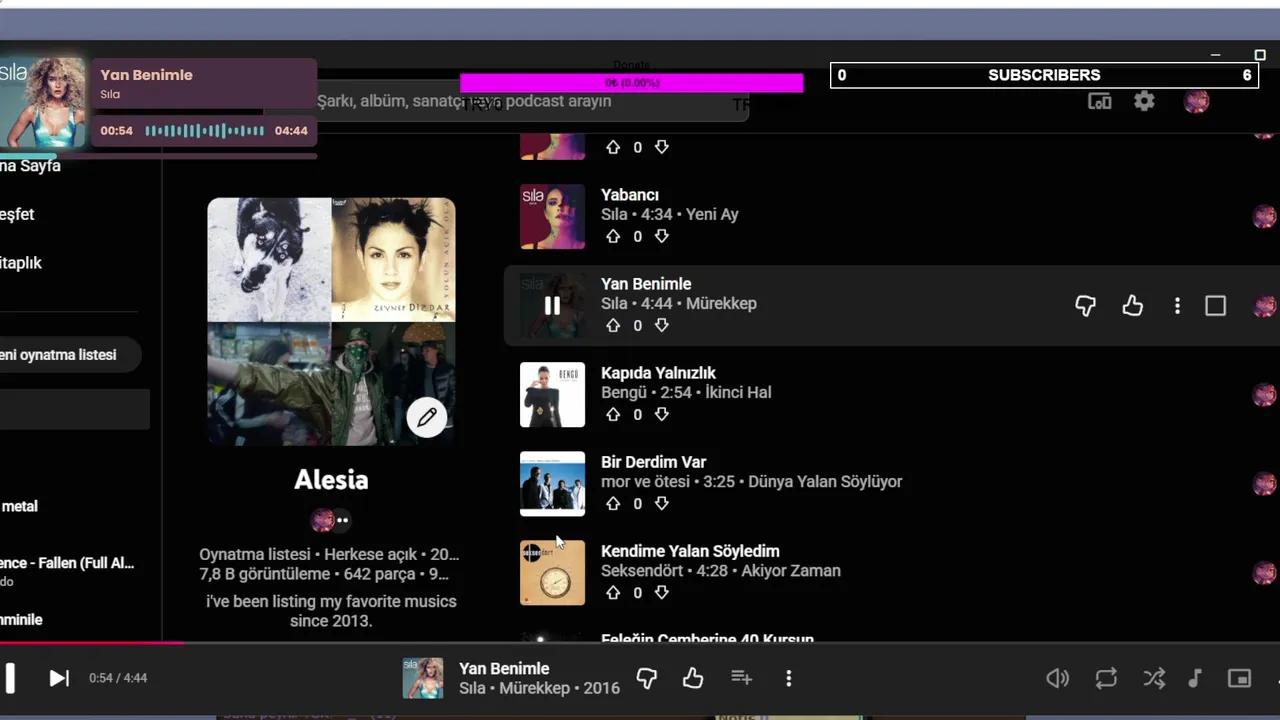Open Seksendört artist link
Screen dimensions: 1280x720
pyautogui.click(x=642, y=570)
